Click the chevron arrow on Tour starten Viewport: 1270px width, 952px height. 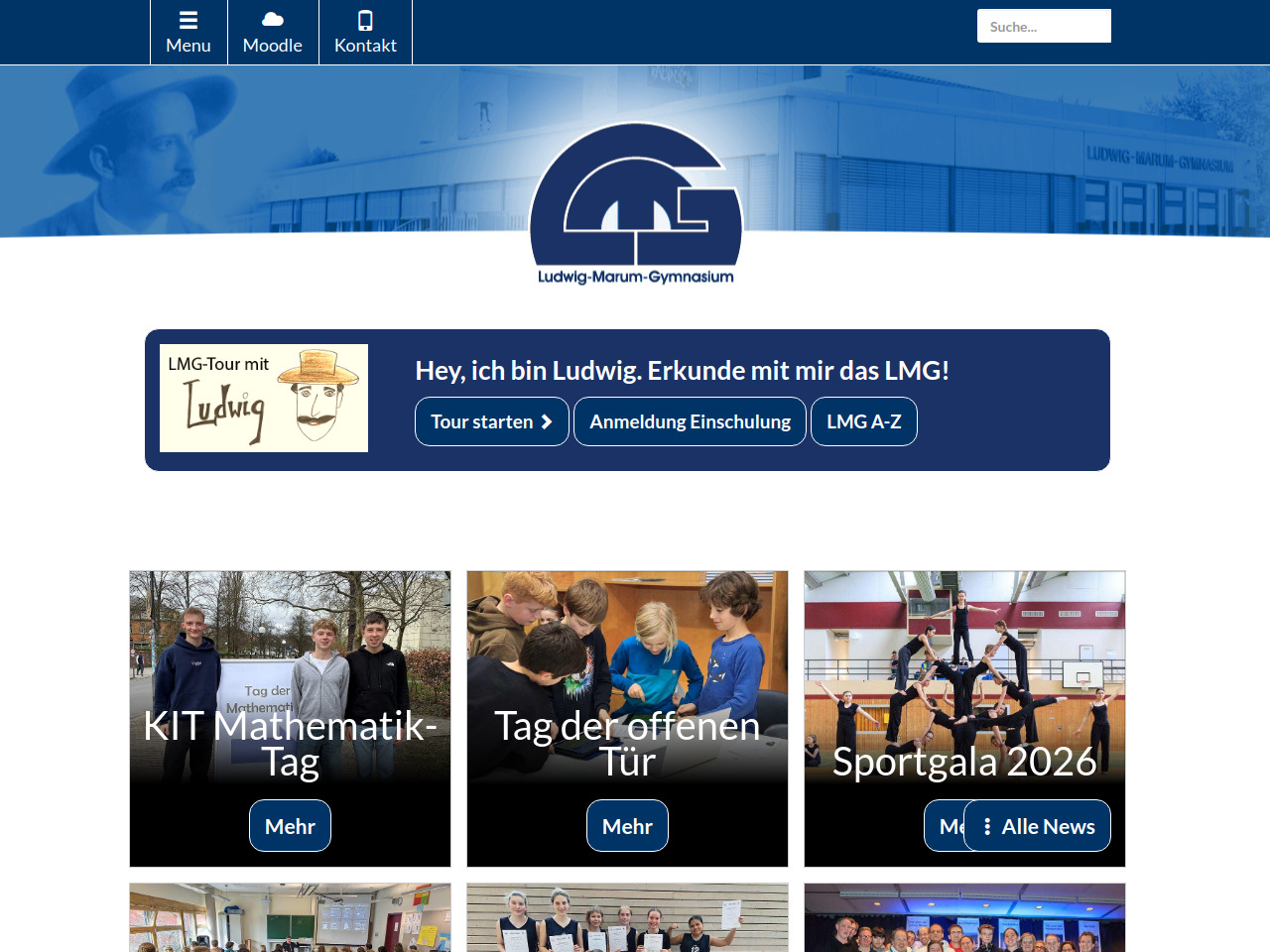(546, 421)
